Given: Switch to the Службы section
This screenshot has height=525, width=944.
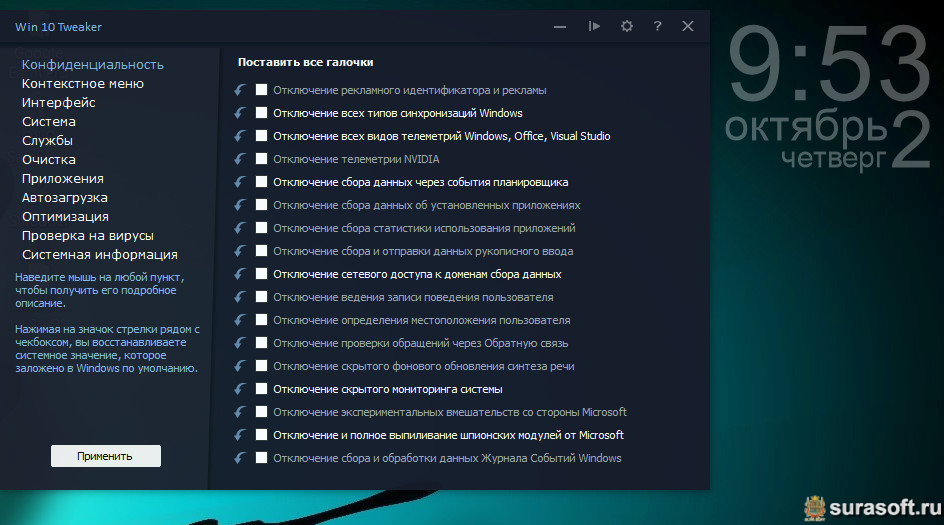Looking at the screenshot, I should [47, 141].
